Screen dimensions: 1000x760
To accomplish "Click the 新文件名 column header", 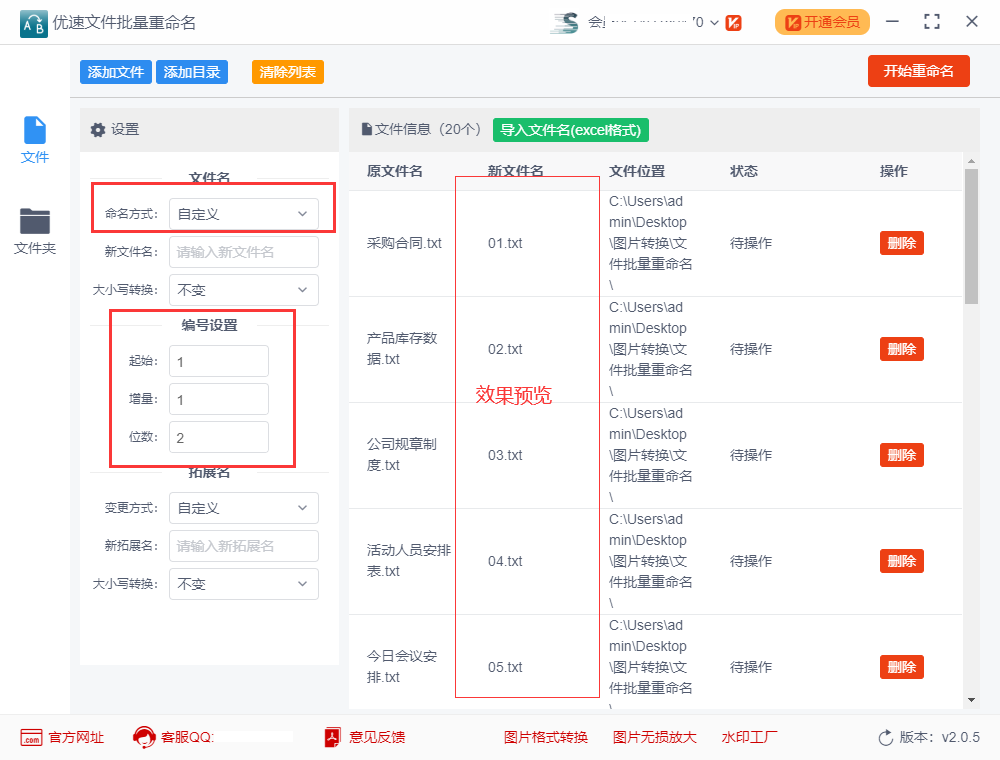I will click(x=516, y=171).
